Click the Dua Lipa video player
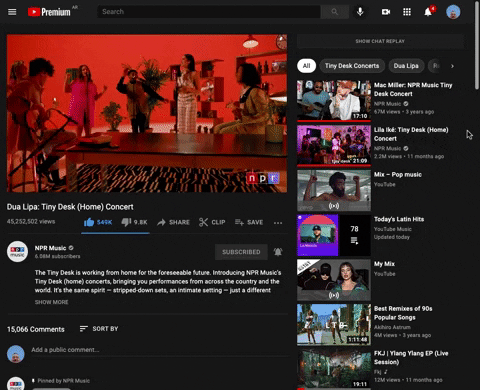Viewport: 480px width, 390px height. coord(147,113)
